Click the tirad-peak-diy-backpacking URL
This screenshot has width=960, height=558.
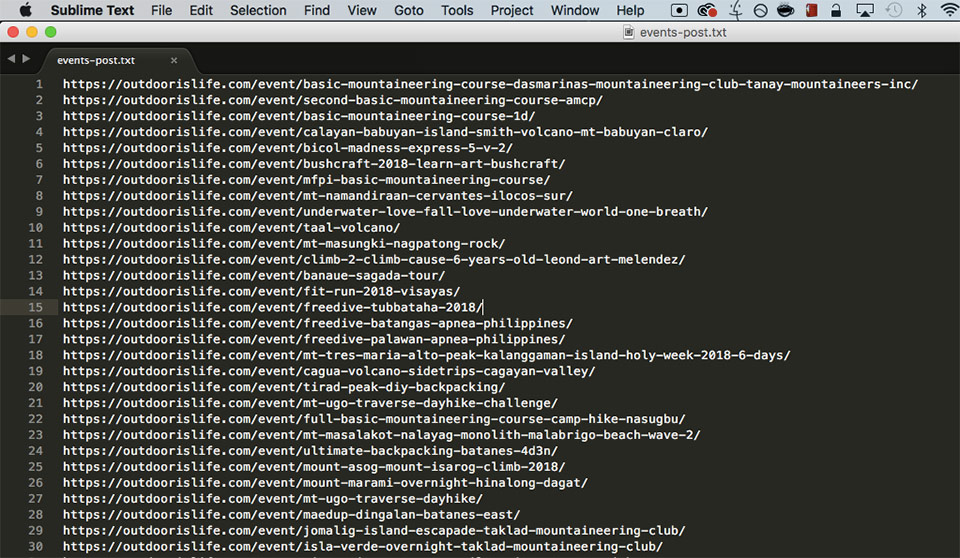coord(284,386)
